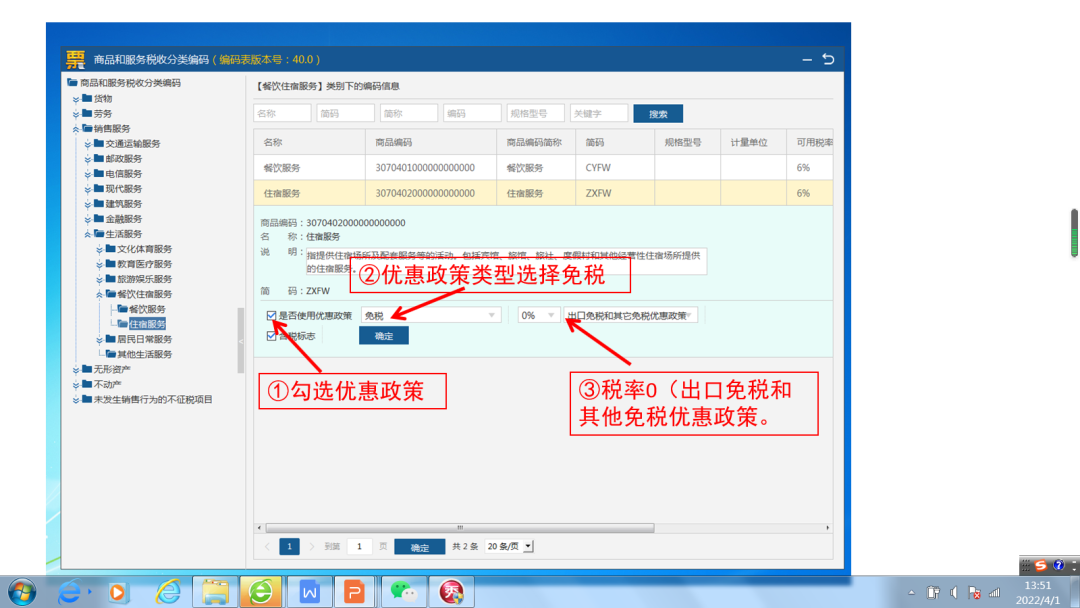Open the 0% tax rate dropdown
1080x608 pixels.
(538, 315)
